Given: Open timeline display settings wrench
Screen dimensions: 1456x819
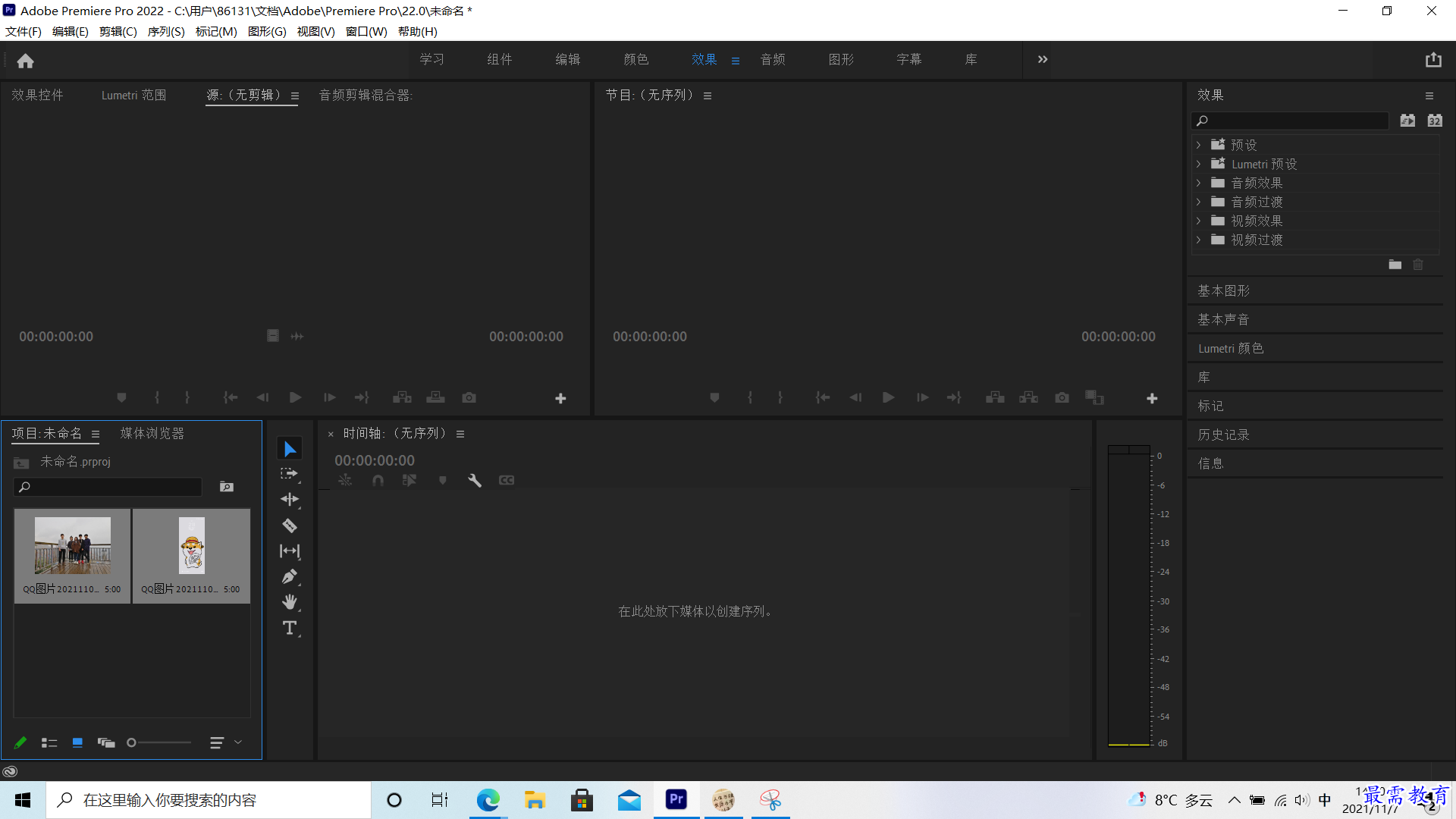Looking at the screenshot, I should 475,480.
